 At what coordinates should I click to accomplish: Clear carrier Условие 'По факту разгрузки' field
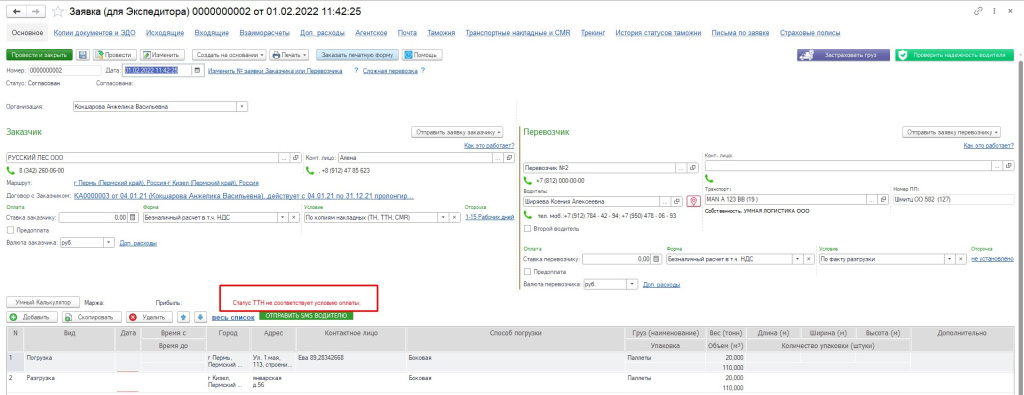960,259
